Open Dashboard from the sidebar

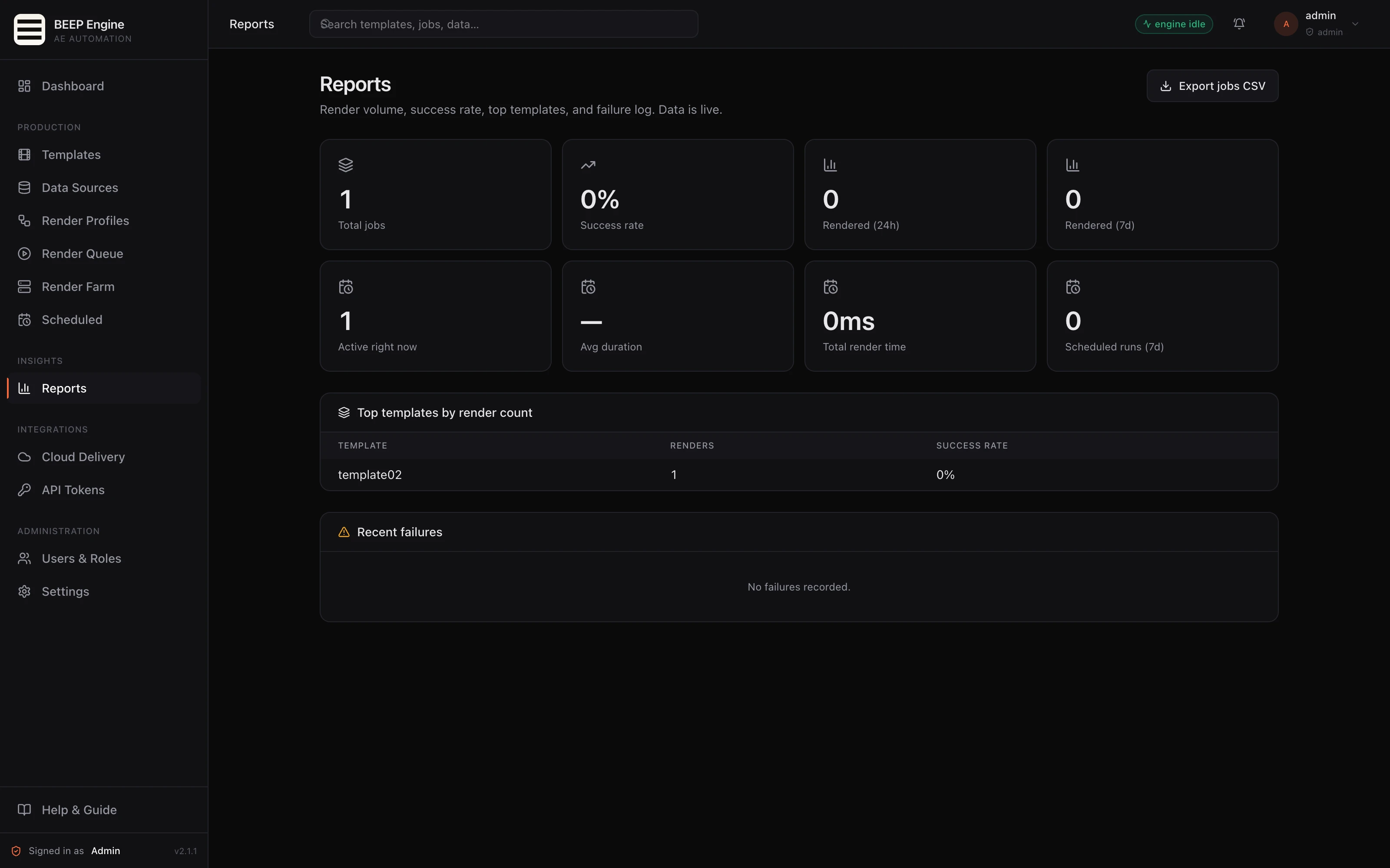[x=103, y=86]
